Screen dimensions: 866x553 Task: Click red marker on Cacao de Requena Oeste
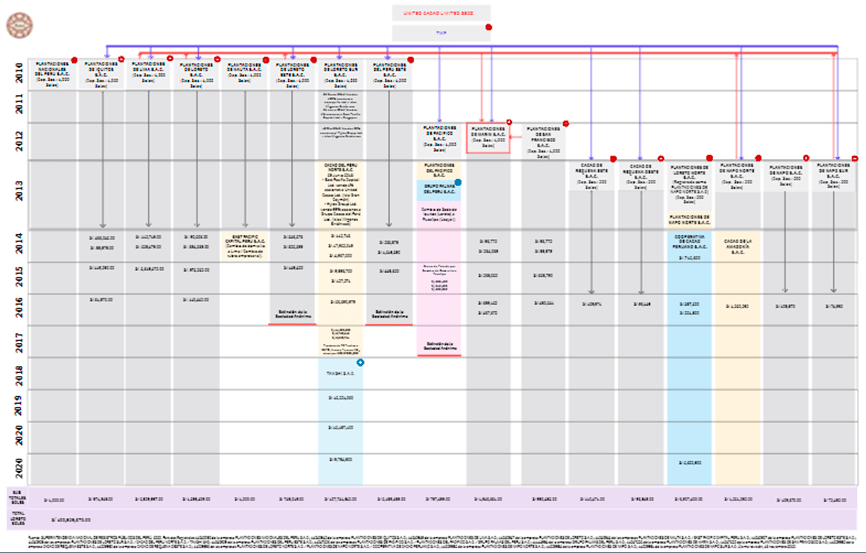tap(661, 159)
